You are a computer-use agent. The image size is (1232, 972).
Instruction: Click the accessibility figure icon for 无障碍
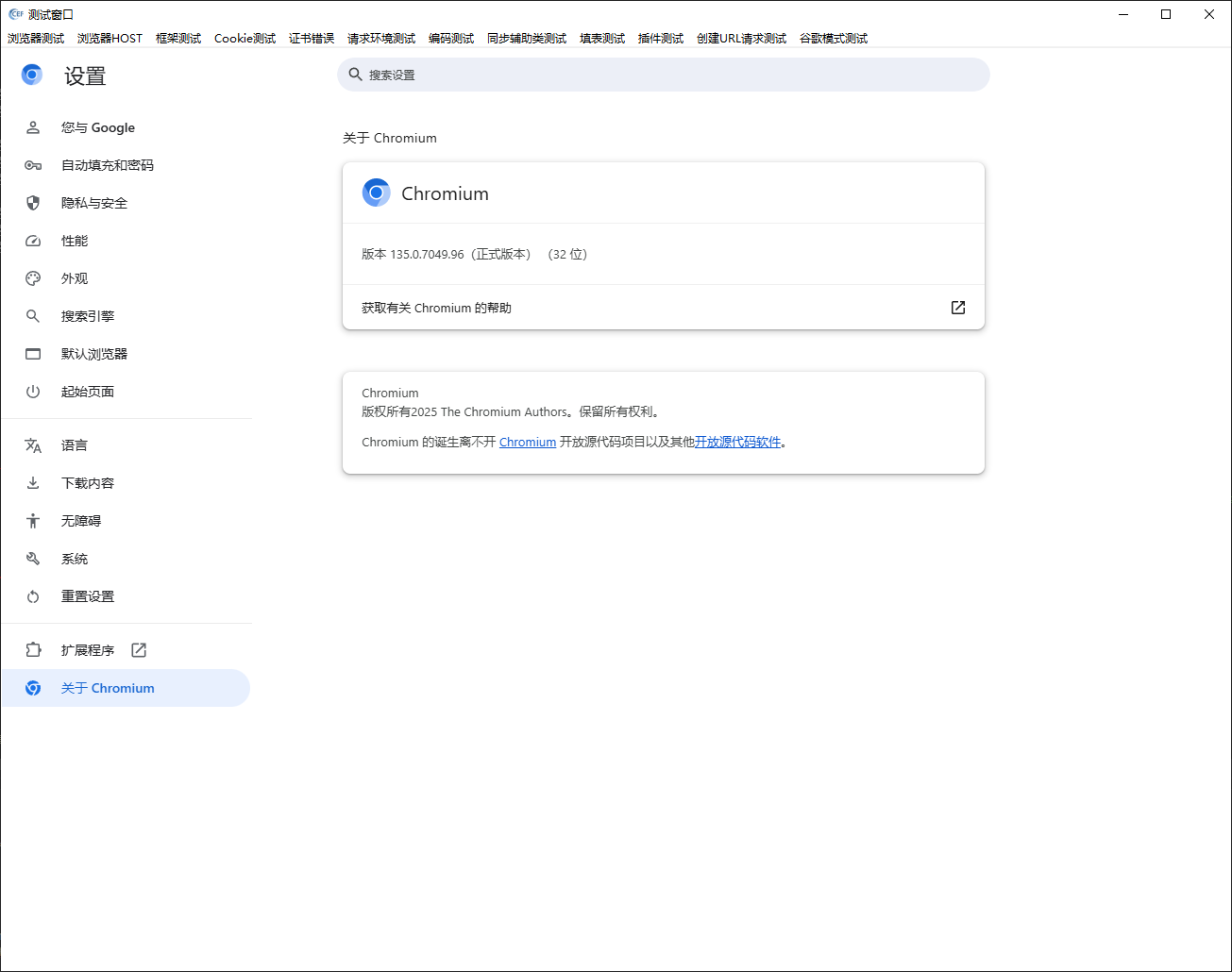coord(33,521)
